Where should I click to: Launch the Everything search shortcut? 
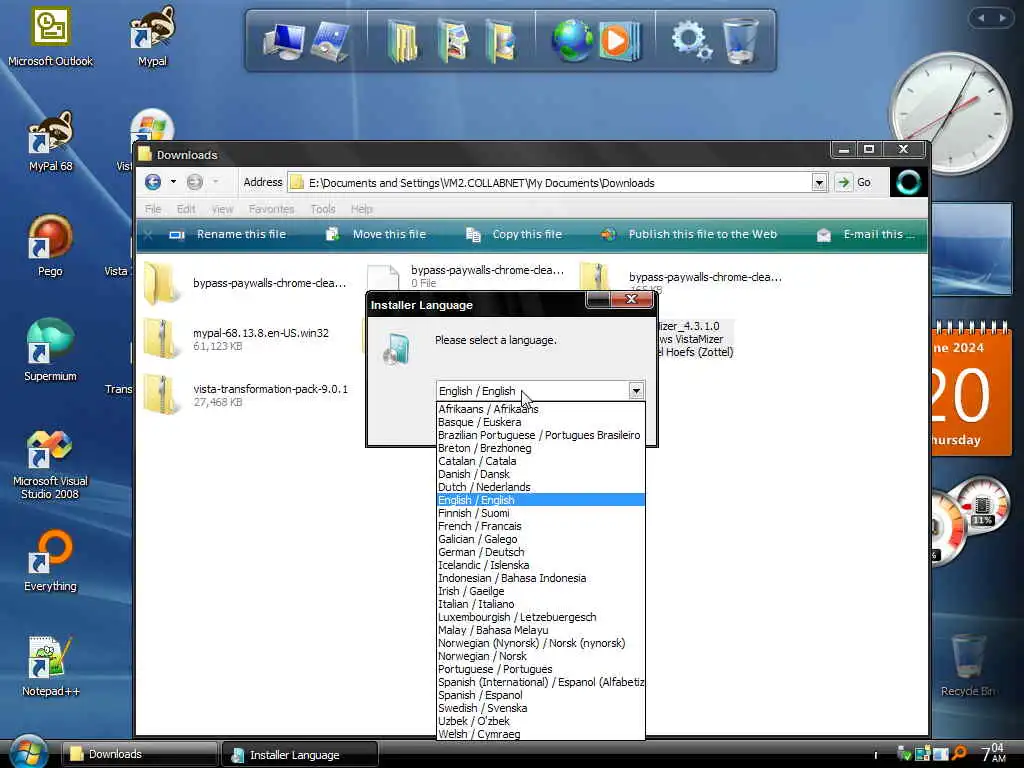[50, 561]
